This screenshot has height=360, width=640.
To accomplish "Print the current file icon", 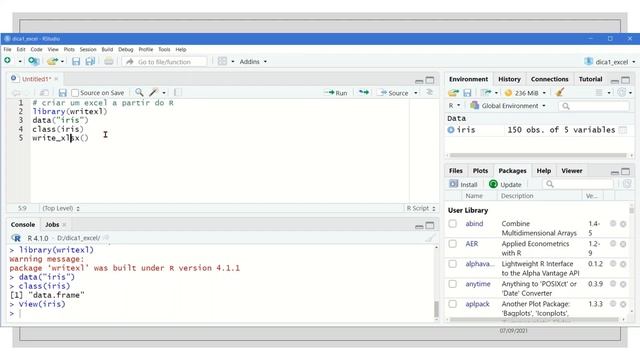I will pos(109,61).
